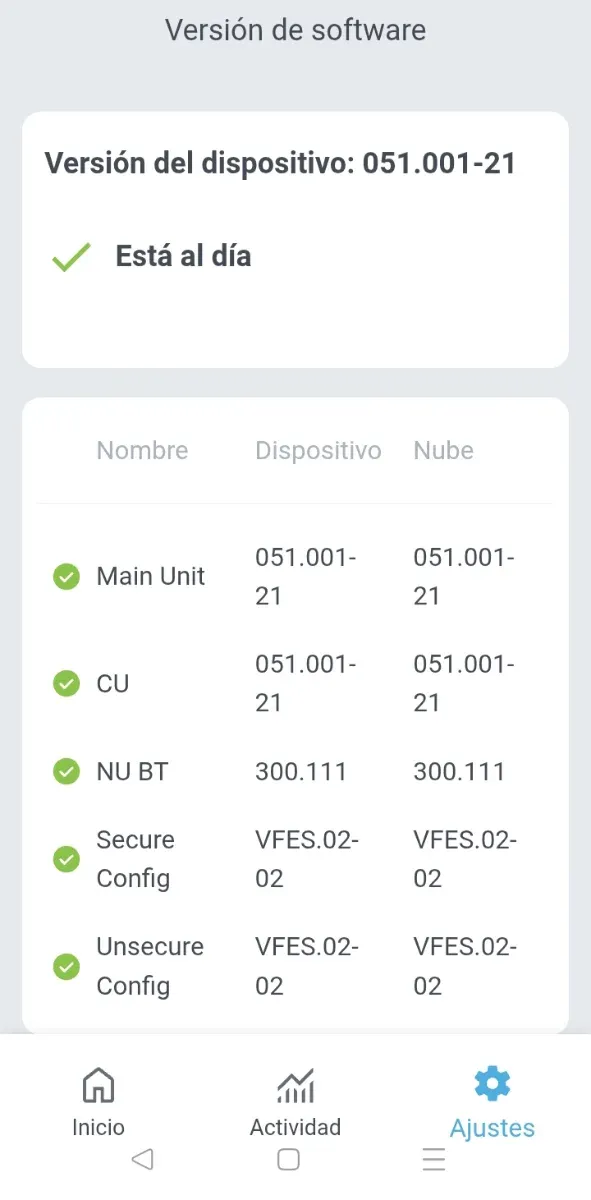This screenshot has height=1200, width=591.
Task: Click the Nube column header
Action: [442, 451]
